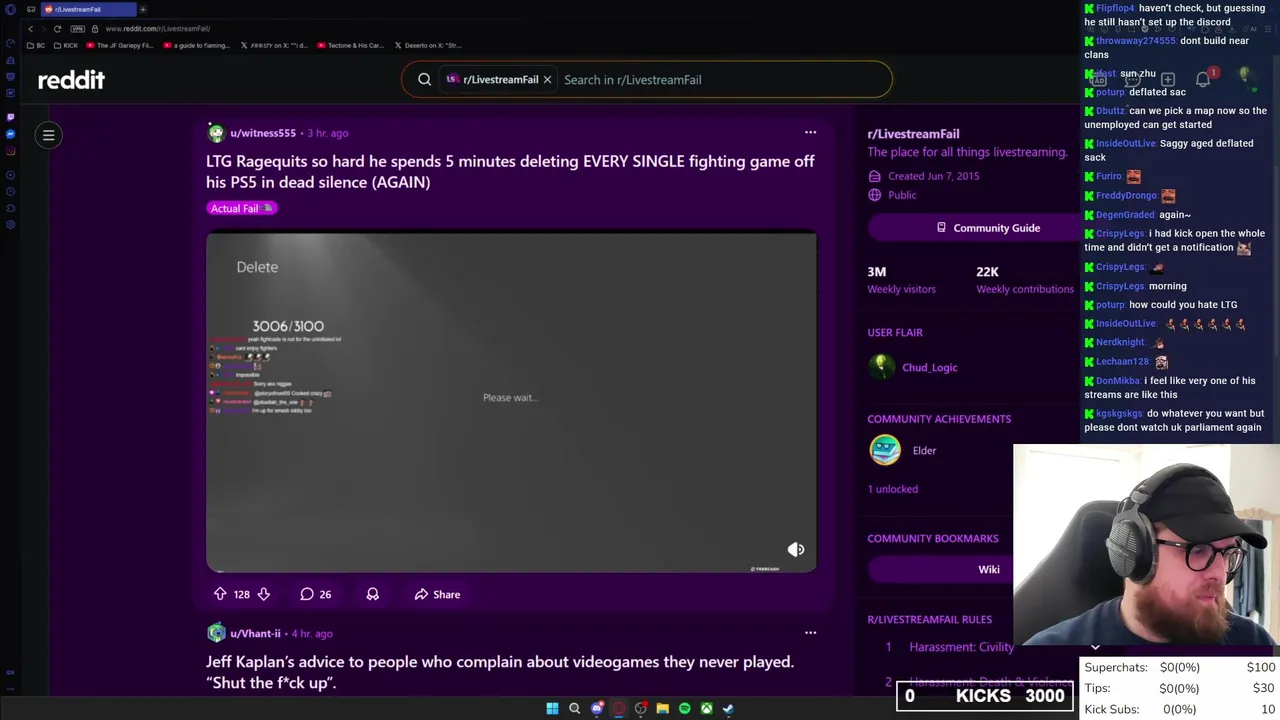1280x720 pixels.
Task: Open the Wiki community bookmark
Action: [x=988, y=569]
